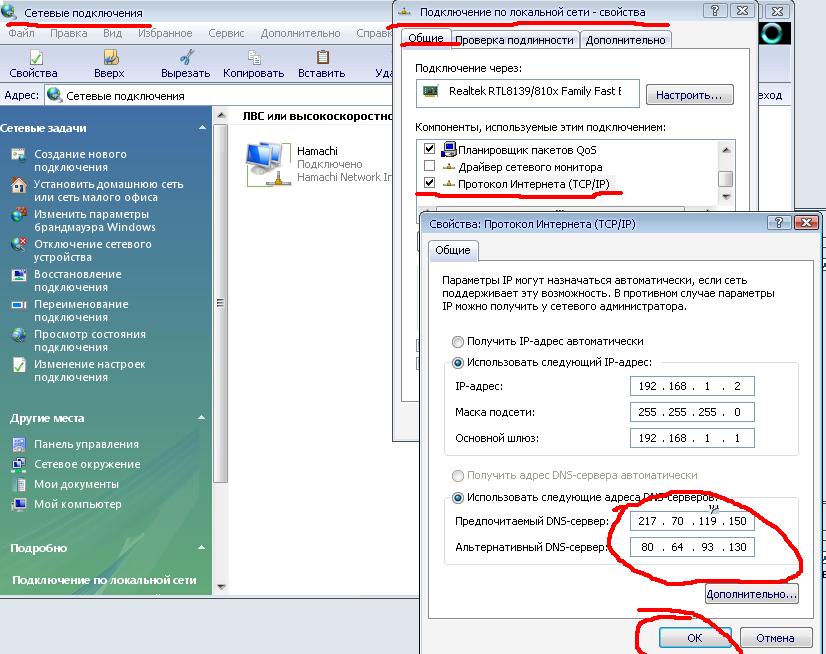Open Панель управления in Other Places
The height and width of the screenshot is (654, 826).
[86, 444]
